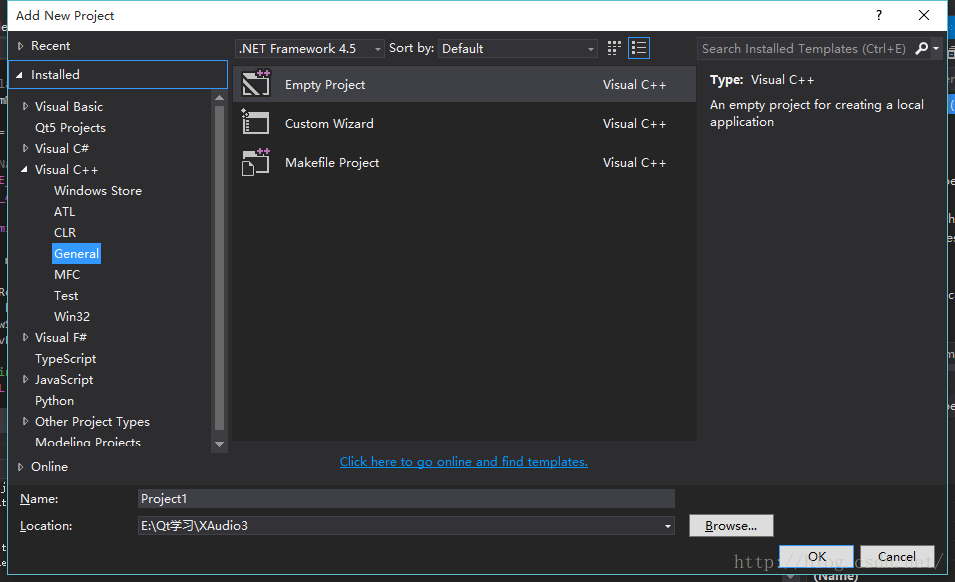Click the tree vertical scrollbar thumb
The width and height of the screenshot is (955, 582).
click(219, 268)
